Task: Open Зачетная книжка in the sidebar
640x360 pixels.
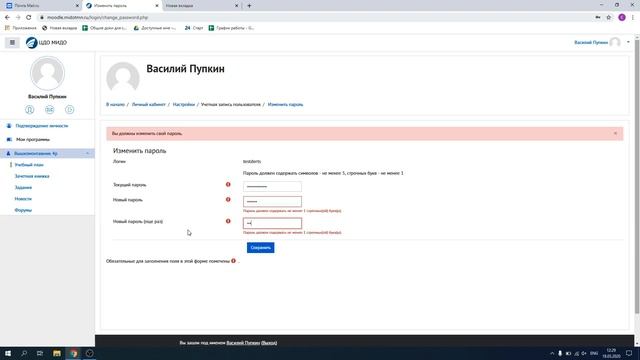Action: point(32,176)
